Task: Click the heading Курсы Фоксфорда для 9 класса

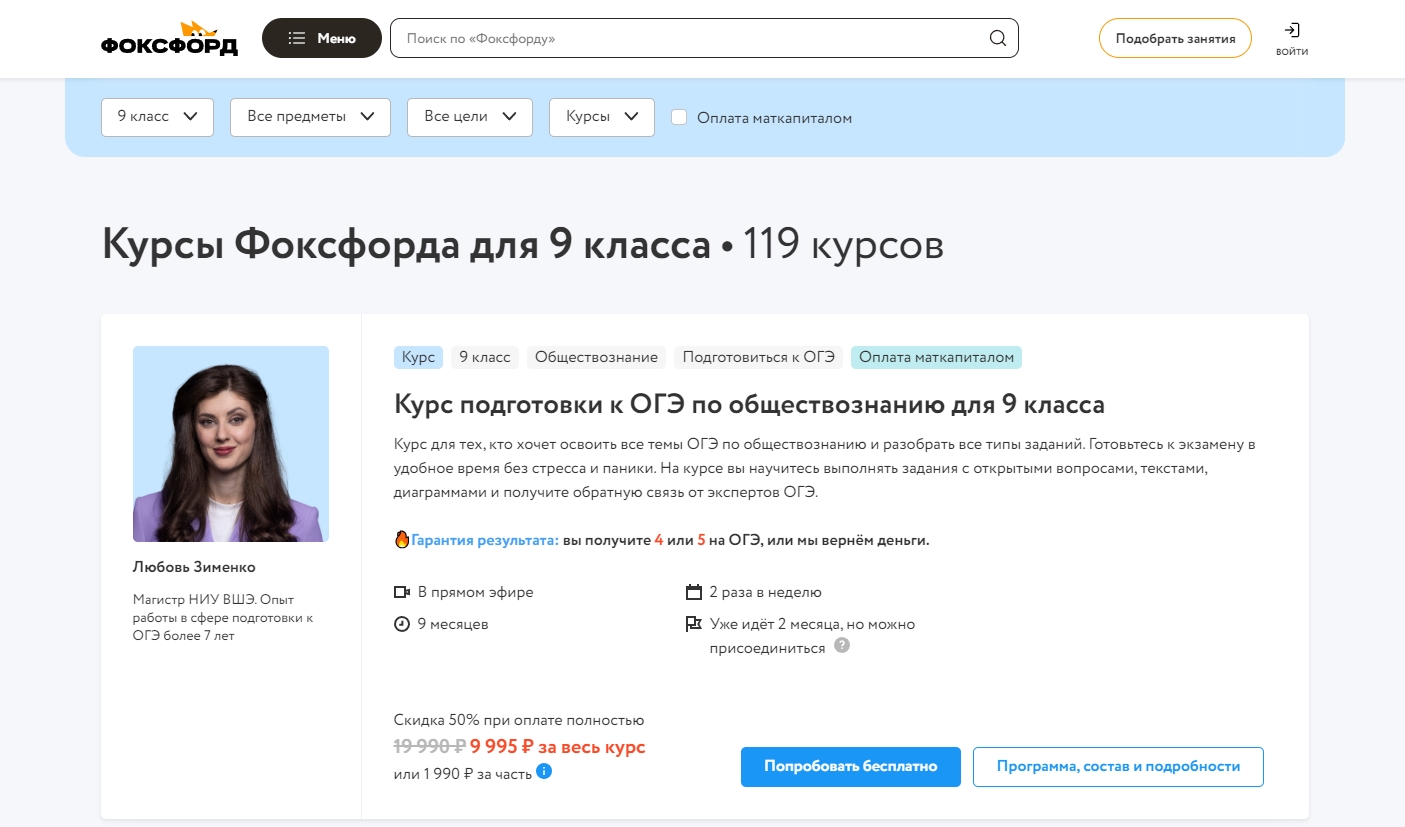Action: pos(406,245)
